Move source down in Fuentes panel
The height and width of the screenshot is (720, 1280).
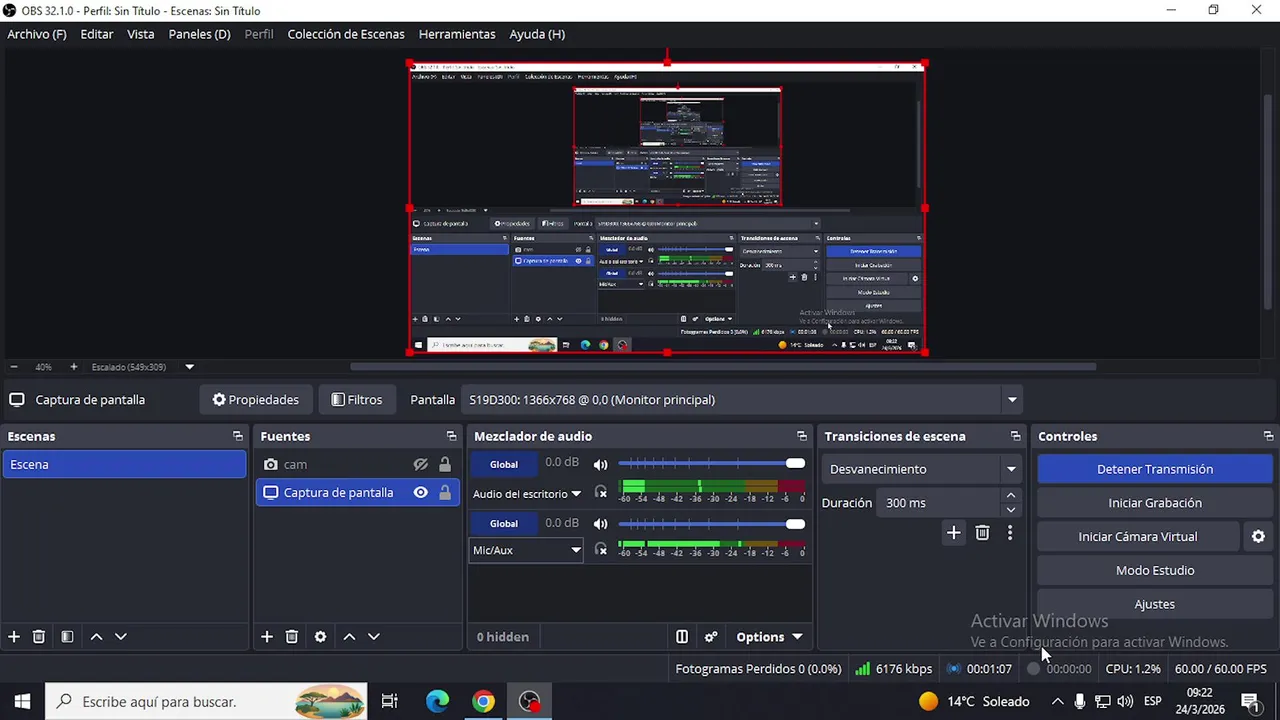pyautogui.click(x=374, y=637)
